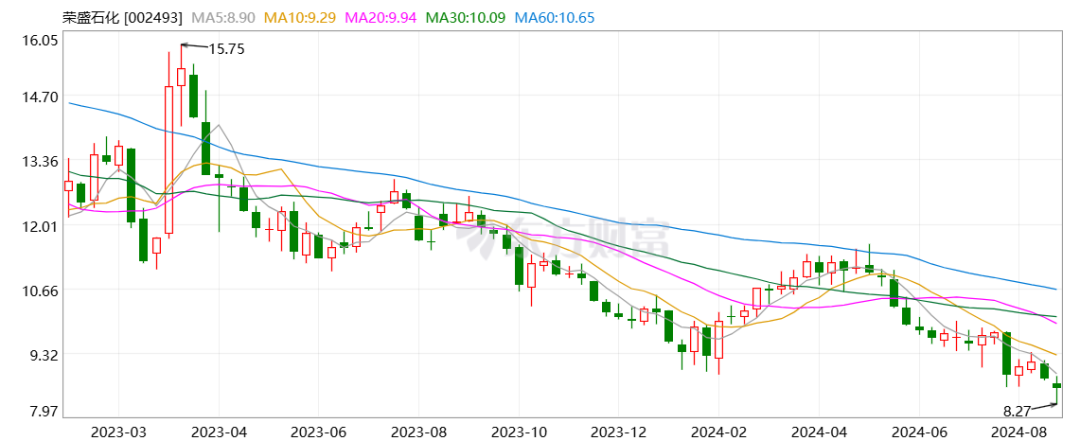Click the 2024-02 date axis label

click(x=718, y=431)
